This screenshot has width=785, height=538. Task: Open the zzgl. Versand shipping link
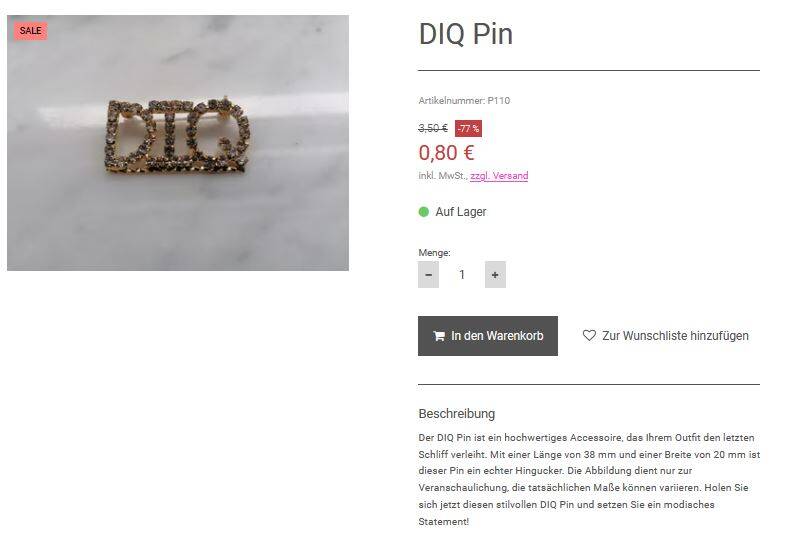pos(499,176)
